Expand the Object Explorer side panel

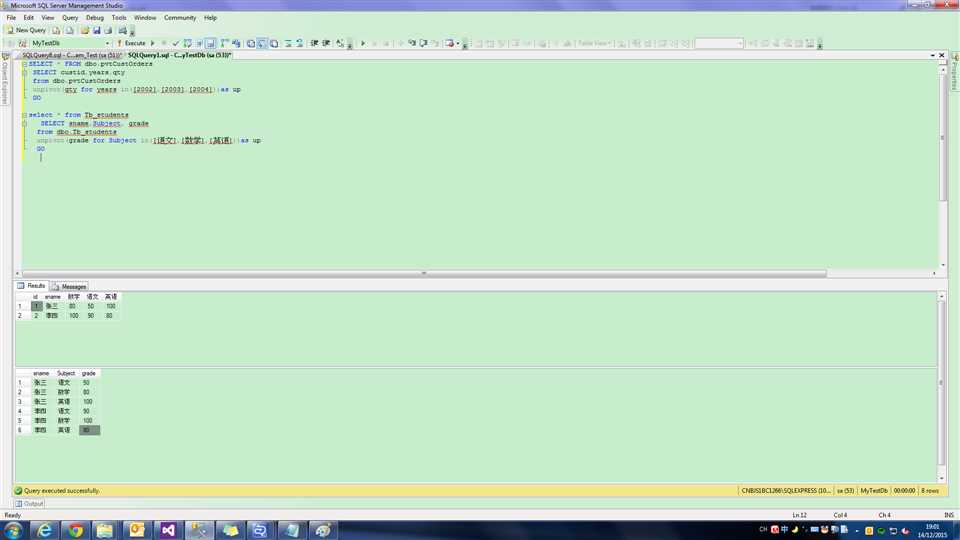[x=5, y=78]
